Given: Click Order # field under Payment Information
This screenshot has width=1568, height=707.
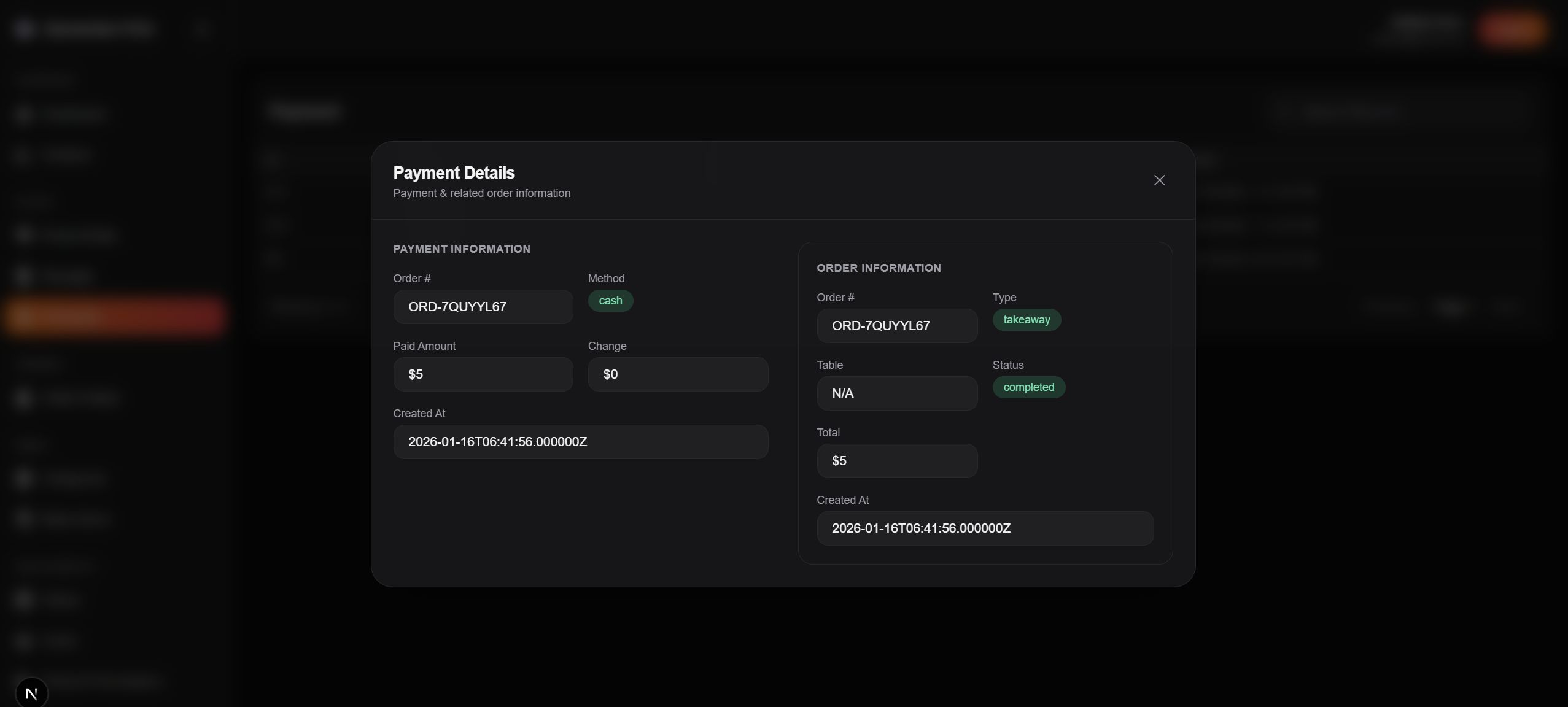Looking at the screenshot, I should click(483, 307).
